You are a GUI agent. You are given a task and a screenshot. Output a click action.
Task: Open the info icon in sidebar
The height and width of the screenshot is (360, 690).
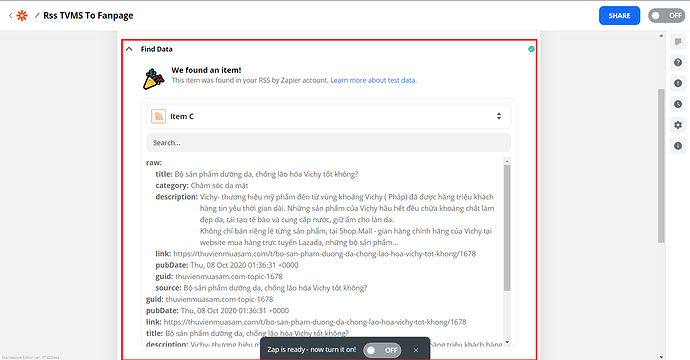click(678, 146)
